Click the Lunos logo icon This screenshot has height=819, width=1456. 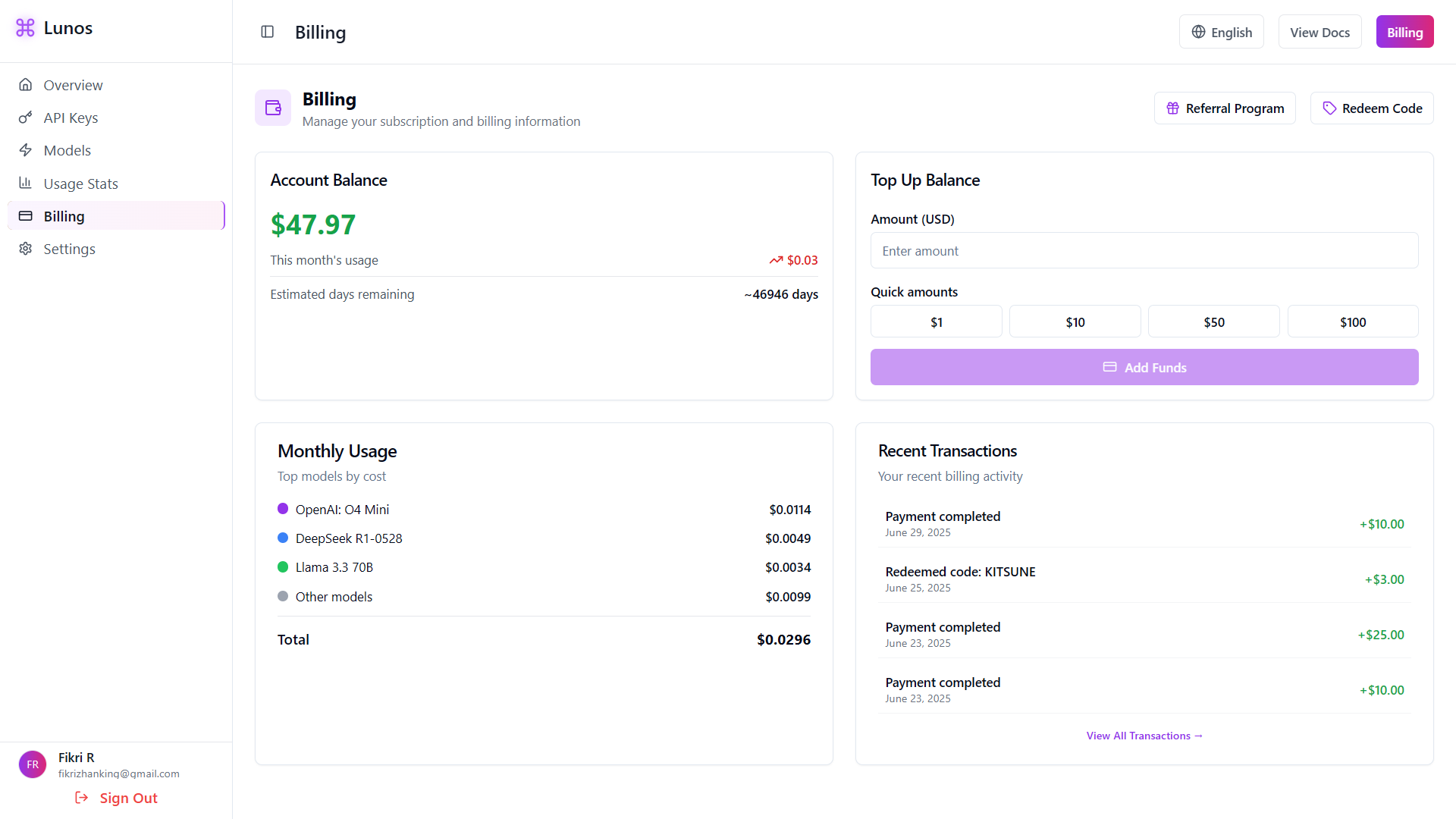click(25, 28)
